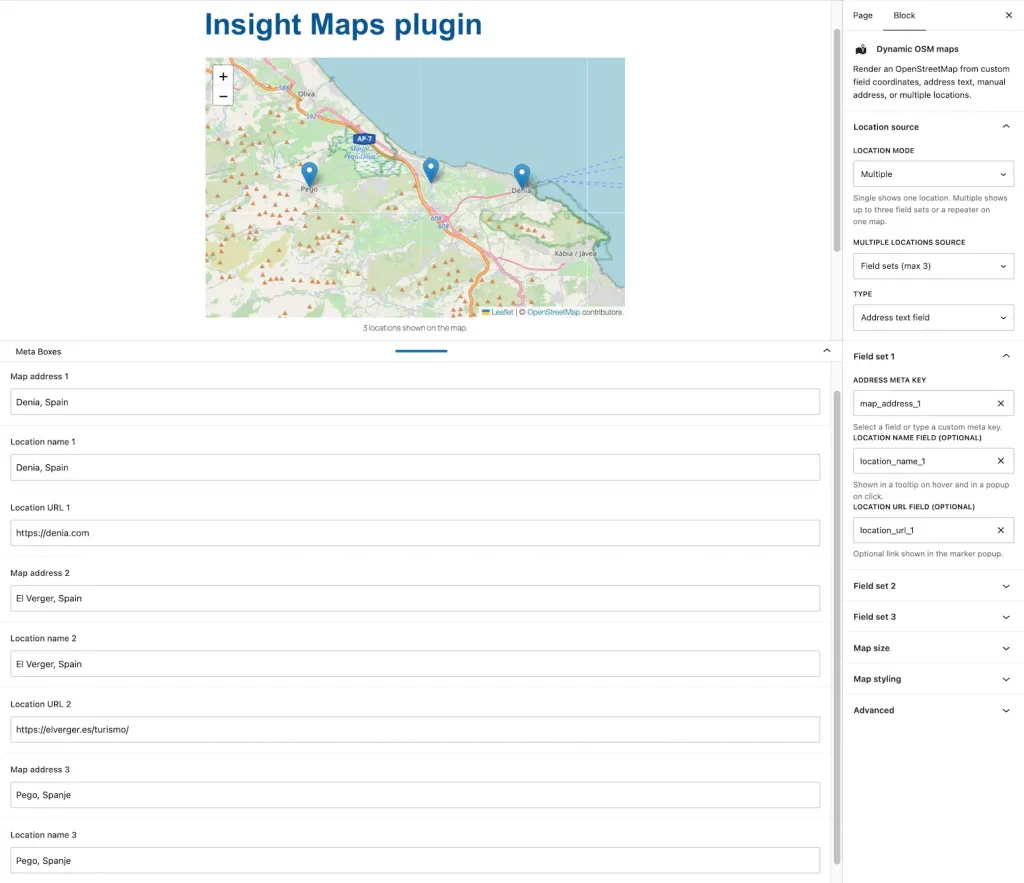Expand the Map size panel
The height and width of the screenshot is (883, 1024).
pos(933,648)
